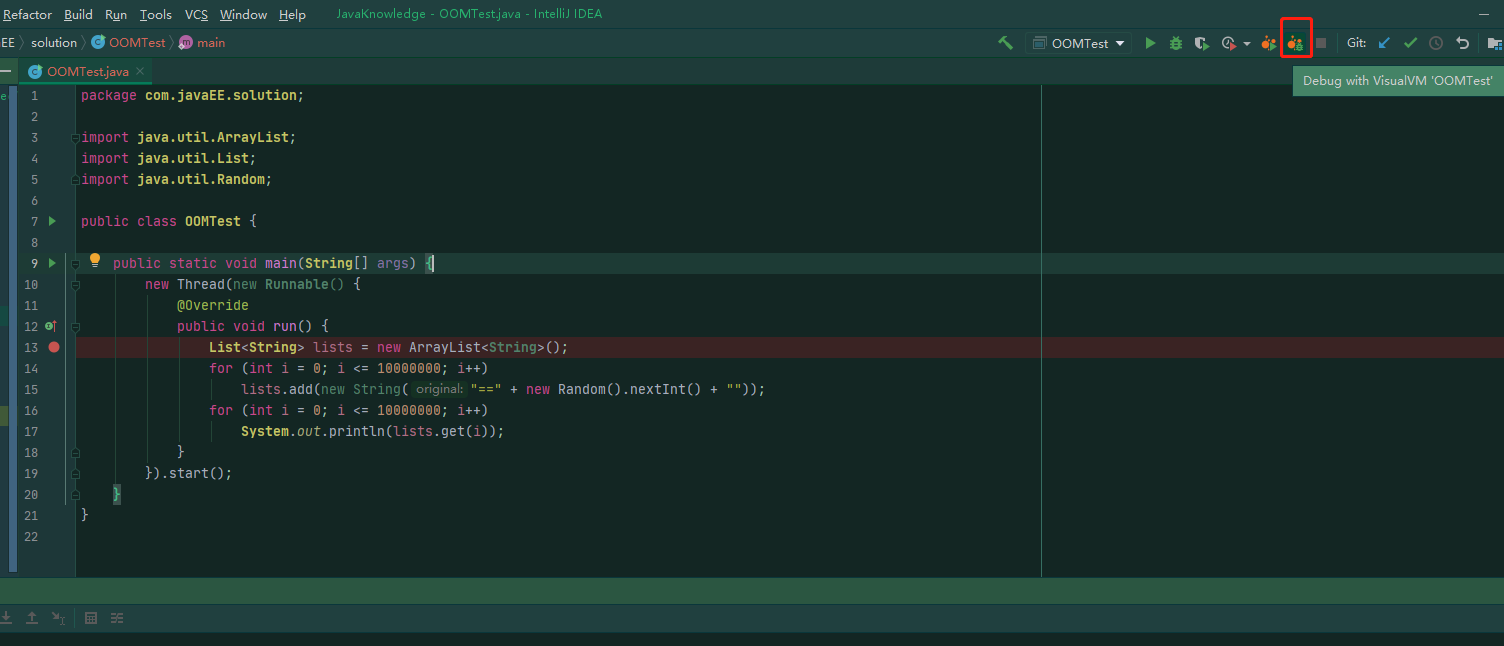Open the Run menu
1504x646 pixels.
click(115, 14)
